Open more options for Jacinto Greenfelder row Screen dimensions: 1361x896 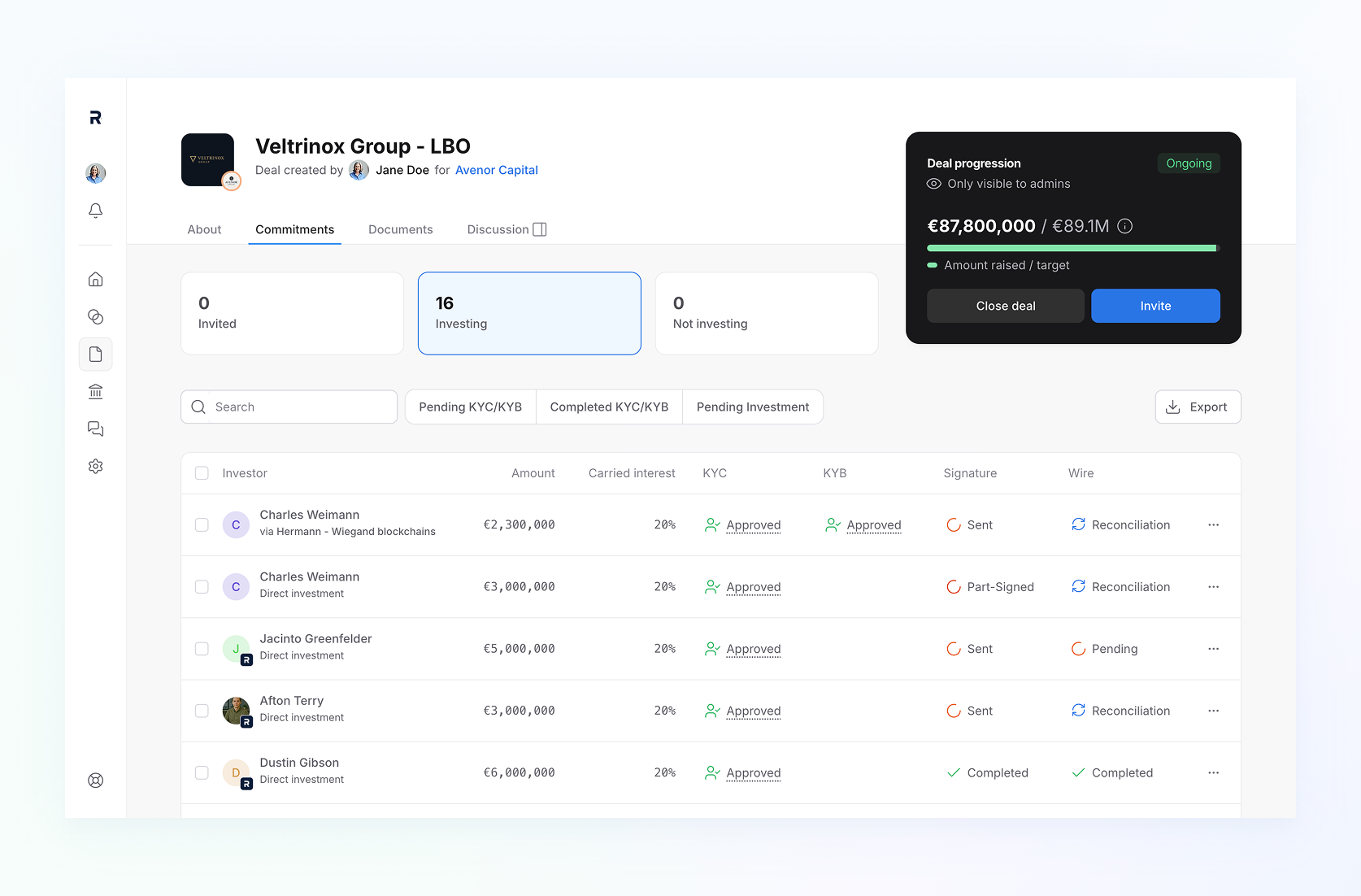tap(1213, 649)
